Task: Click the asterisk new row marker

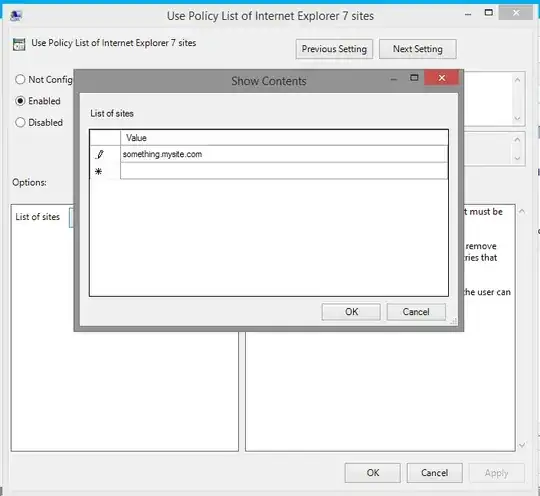Action: [x=98, y=171]
